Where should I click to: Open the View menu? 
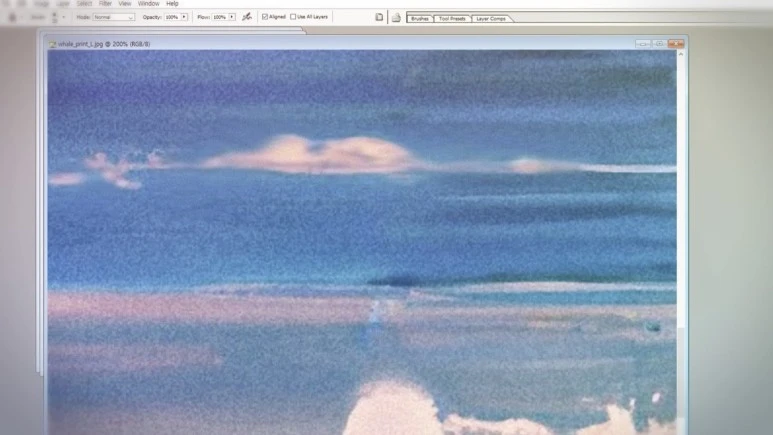(125, 3)
